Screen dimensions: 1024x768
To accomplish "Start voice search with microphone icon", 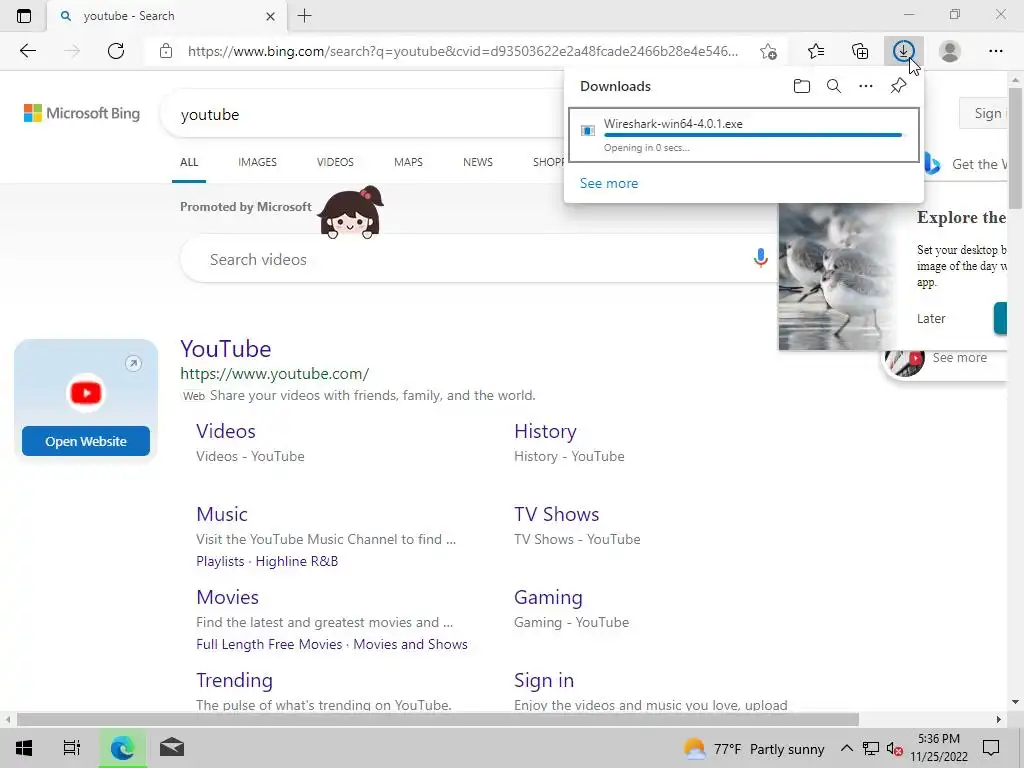I will pos(760,259).
